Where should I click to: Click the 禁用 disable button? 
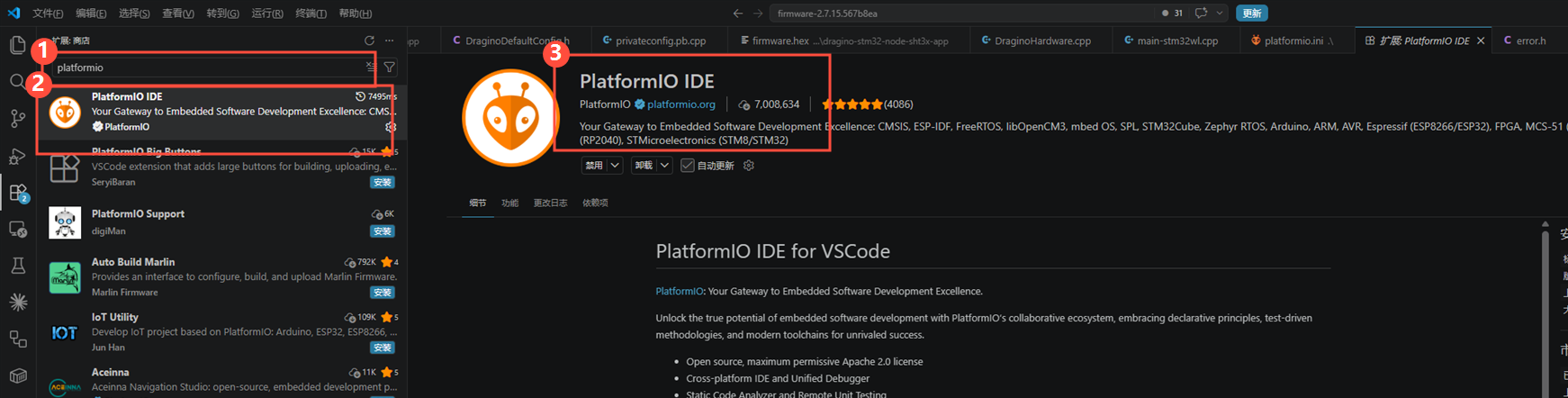[594, 166]
